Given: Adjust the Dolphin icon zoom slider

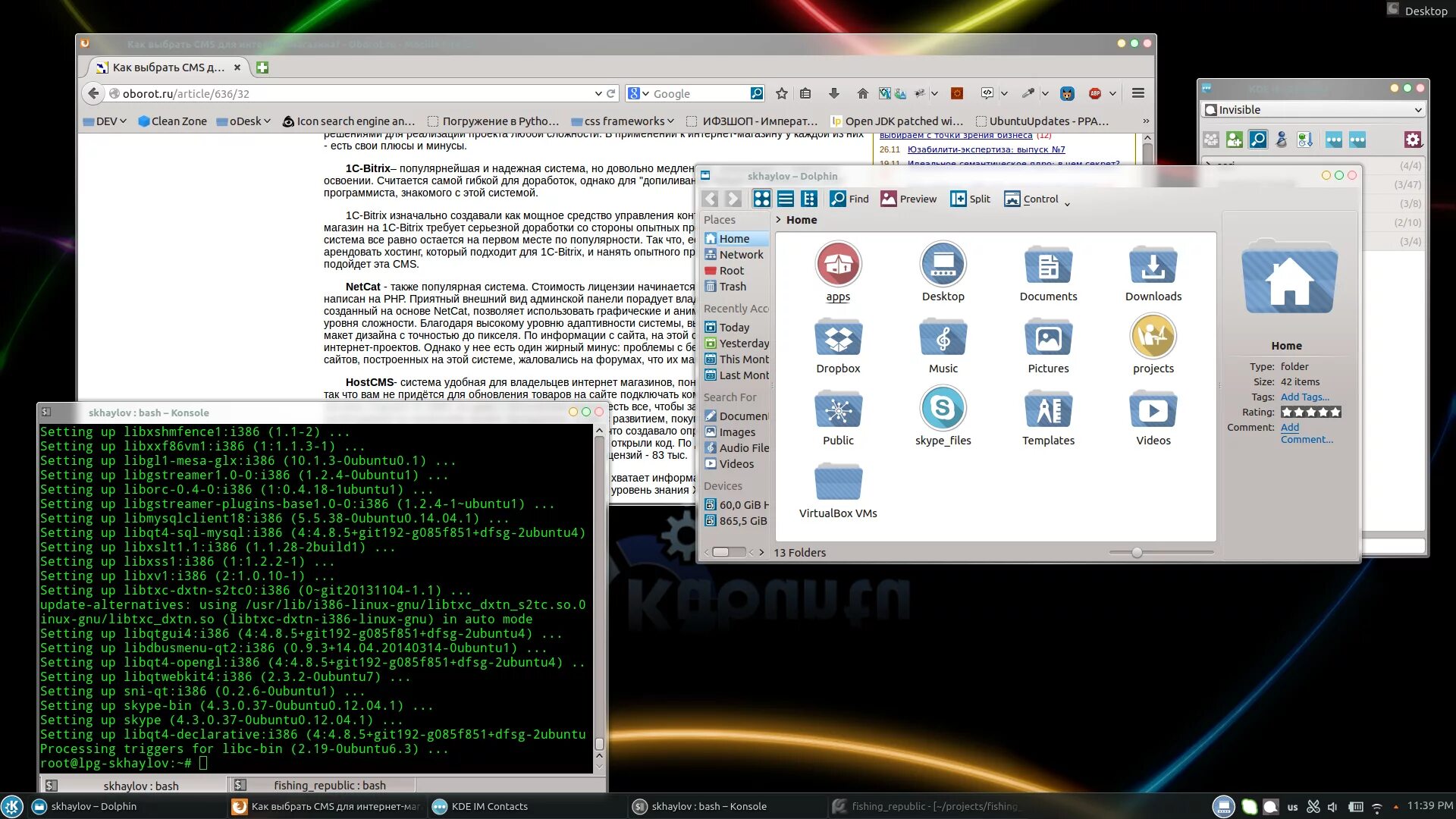Looking at the screenshot, I should coord(1137,553).
